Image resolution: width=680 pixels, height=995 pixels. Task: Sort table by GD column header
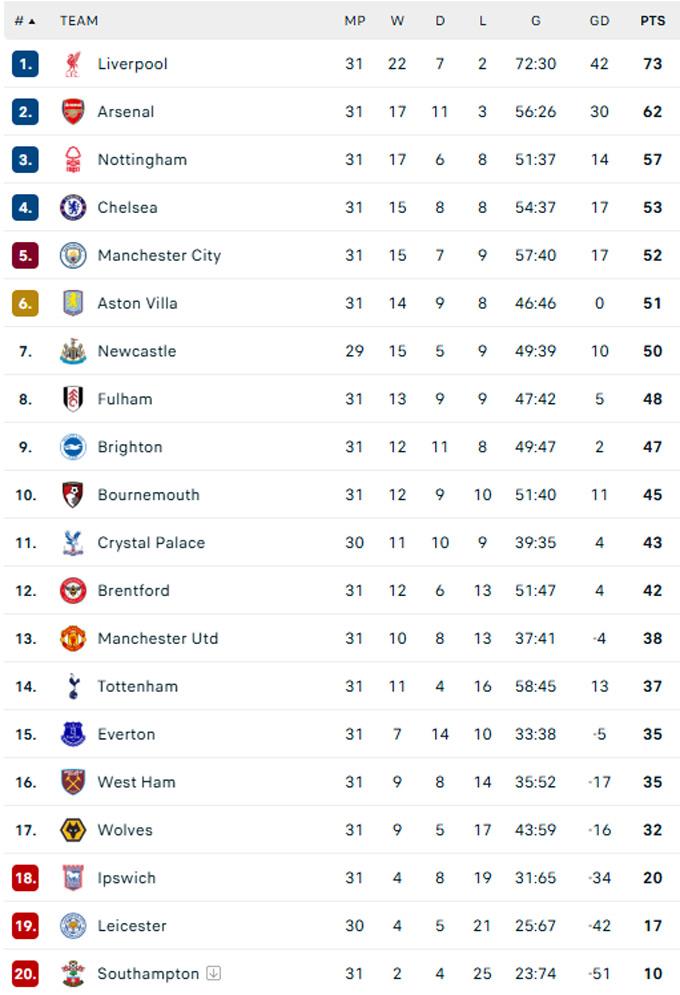[599, 21]
